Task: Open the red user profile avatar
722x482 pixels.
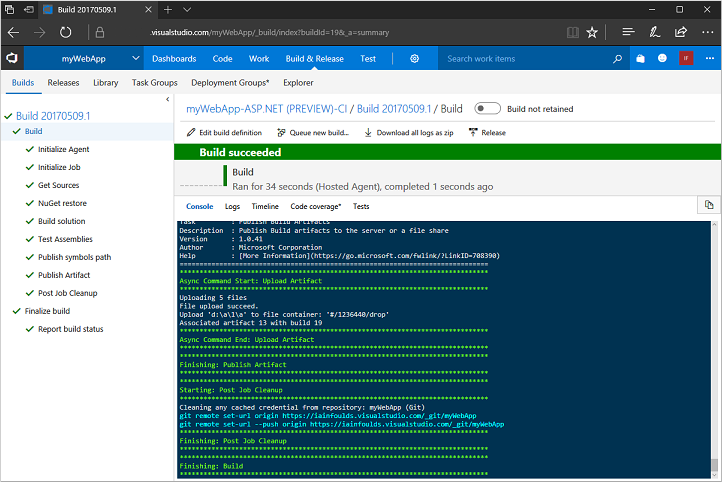Action: [686, 58]
